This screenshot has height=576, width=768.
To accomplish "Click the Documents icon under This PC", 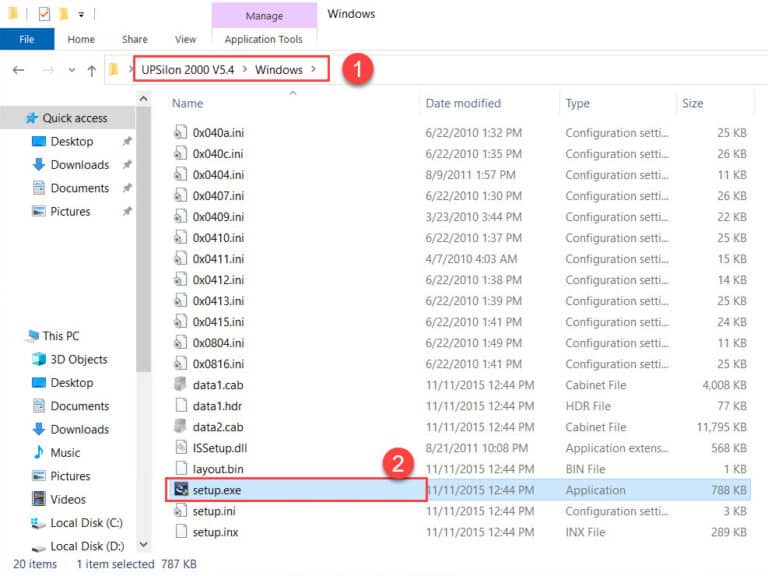I will coord(39,406).
